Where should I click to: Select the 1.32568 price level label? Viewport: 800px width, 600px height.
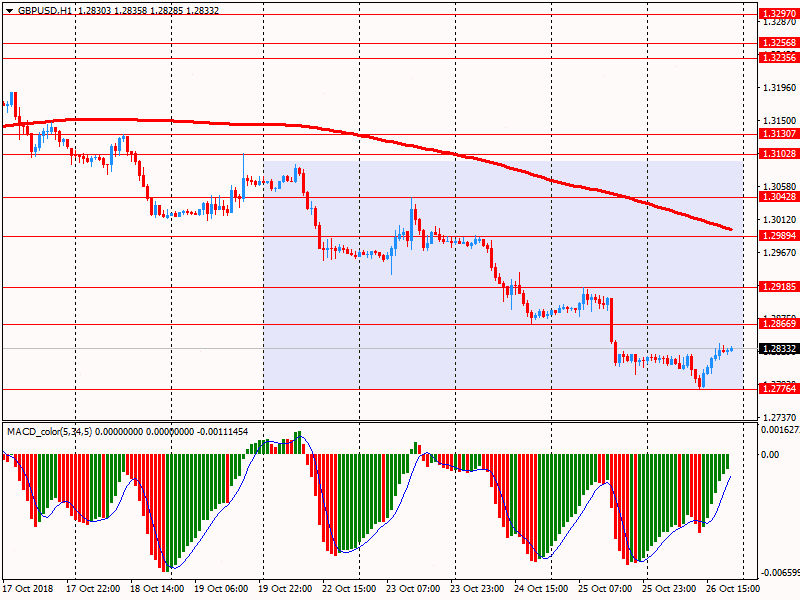[779, 43]
